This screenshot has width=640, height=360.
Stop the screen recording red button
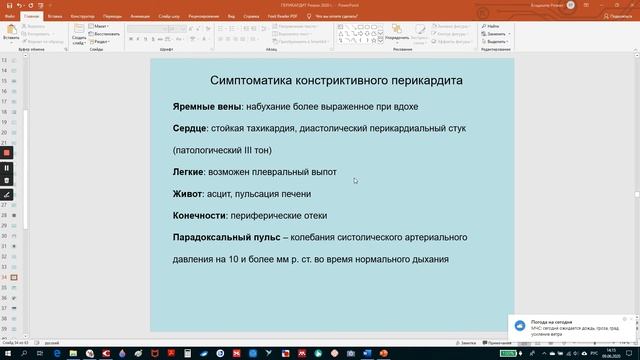(7, 153)
